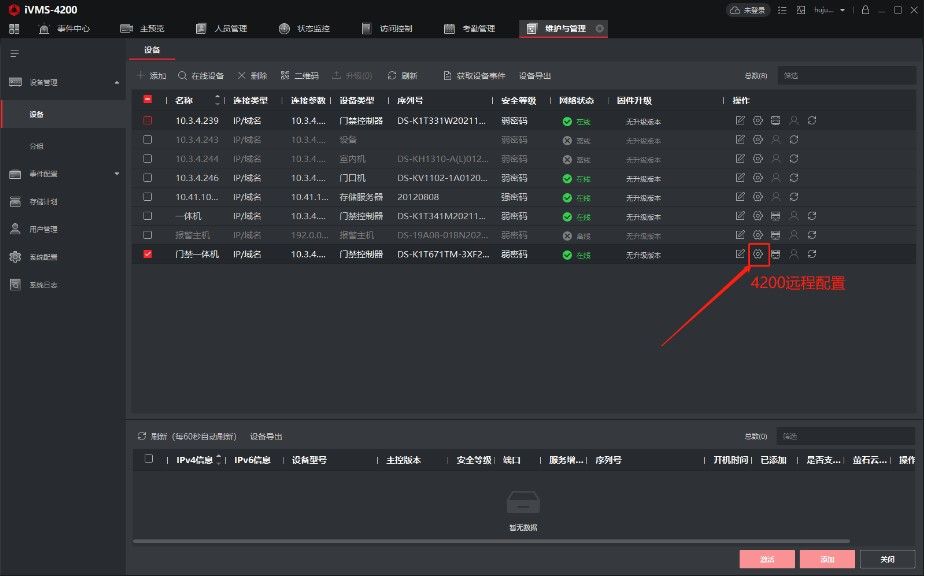Click 在线设备 in the toolbar
926x577 pixels.
pos(201,76)
